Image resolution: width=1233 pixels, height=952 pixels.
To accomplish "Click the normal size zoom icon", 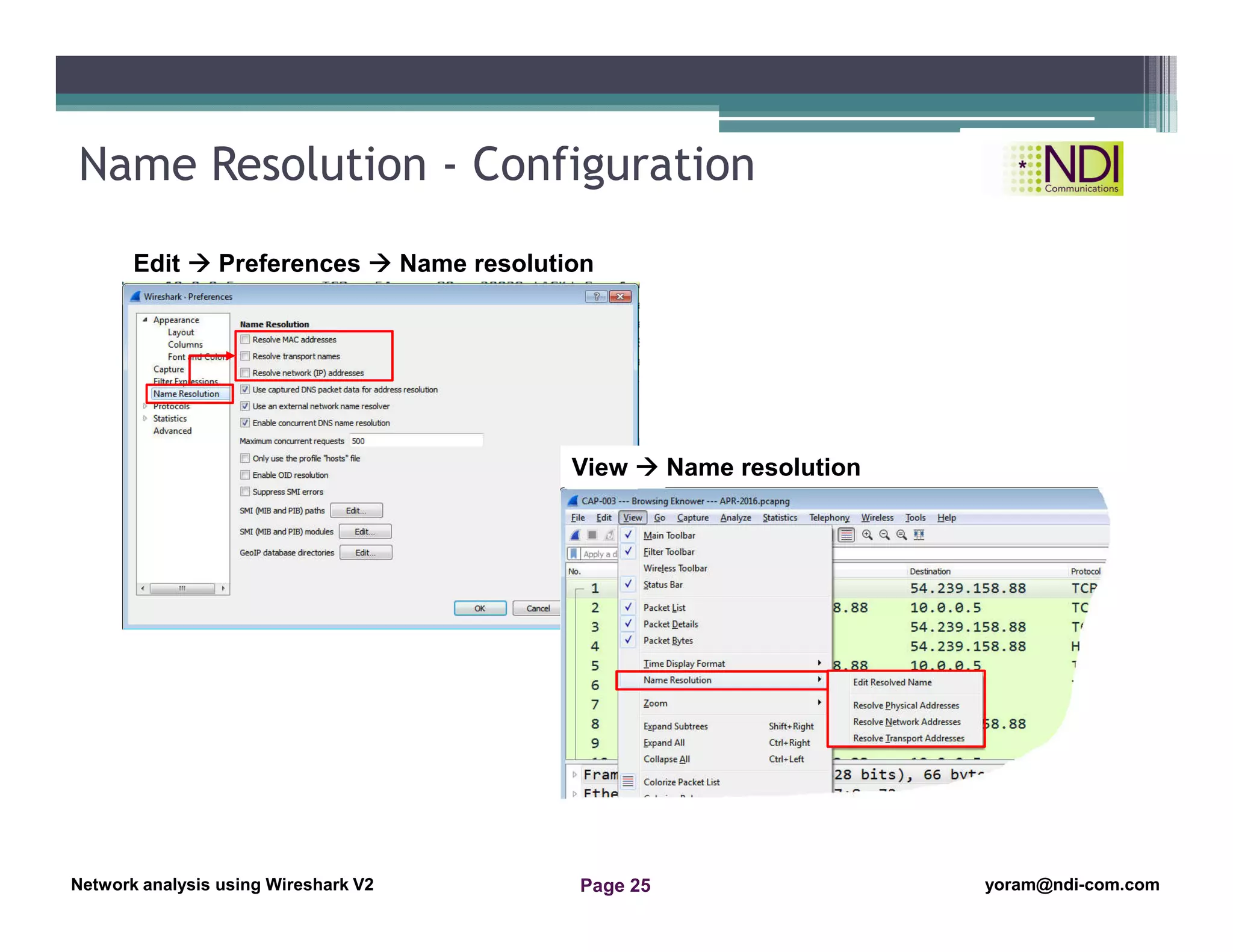I will pyautogui.click(x=901, y=535).
